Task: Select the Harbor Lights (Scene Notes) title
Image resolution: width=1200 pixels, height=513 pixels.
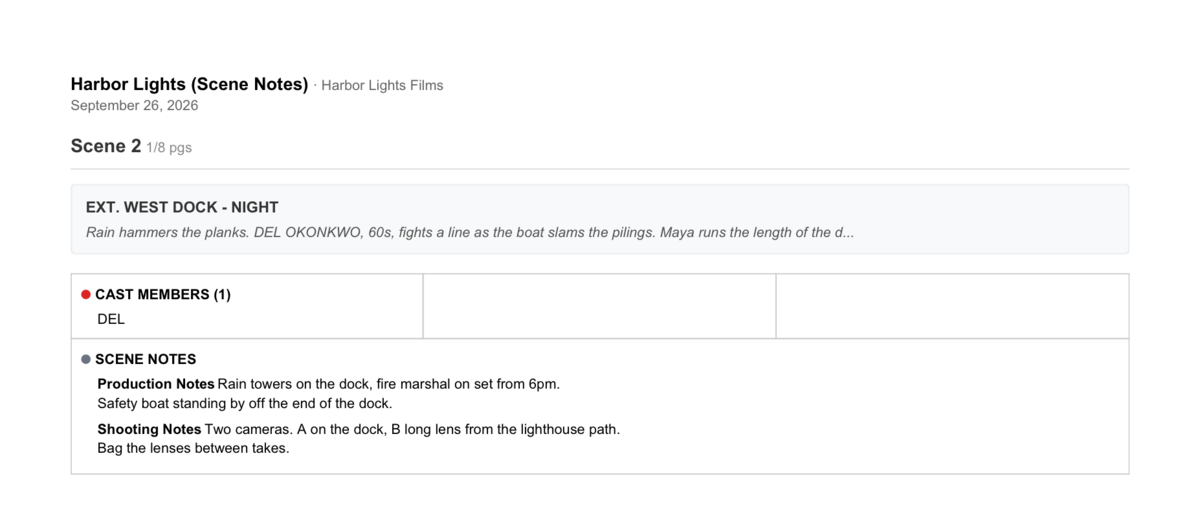Action: (189, 85)
